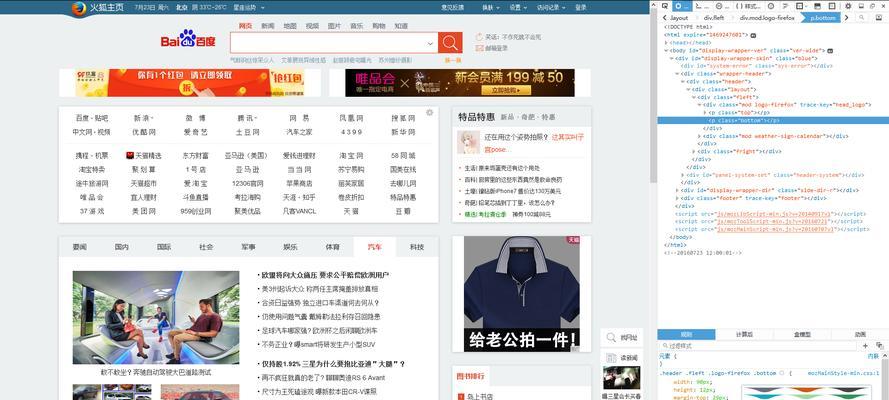Expand div class fright node
The image size is (889, 400).
point(695,151)
